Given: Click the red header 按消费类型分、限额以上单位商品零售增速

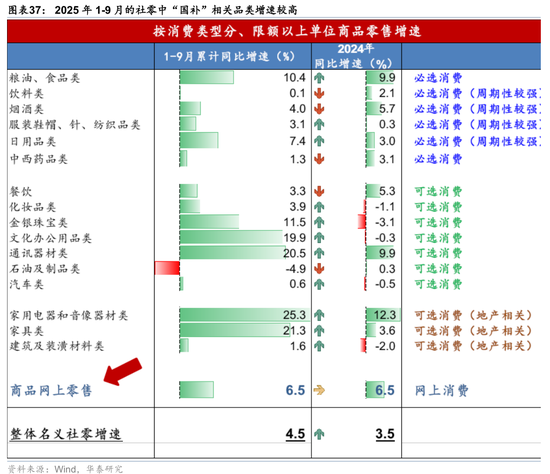Looking at the screenshot, I should coord(274,32).
